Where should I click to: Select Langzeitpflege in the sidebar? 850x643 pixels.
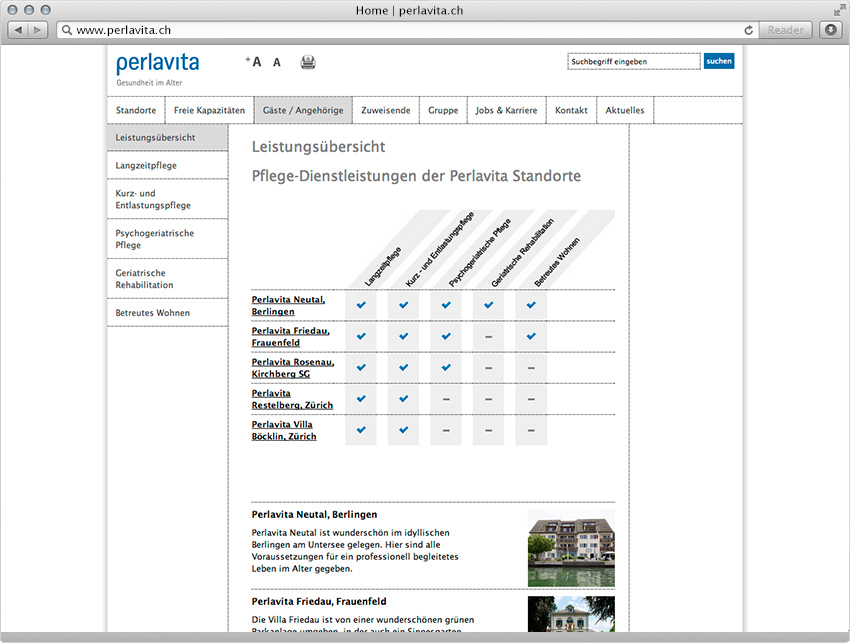click(168, 165)
